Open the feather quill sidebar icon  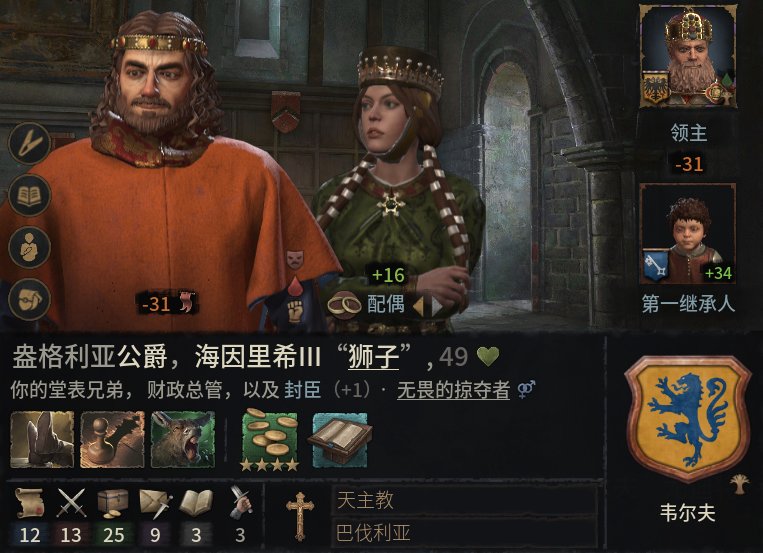point(29,143)
